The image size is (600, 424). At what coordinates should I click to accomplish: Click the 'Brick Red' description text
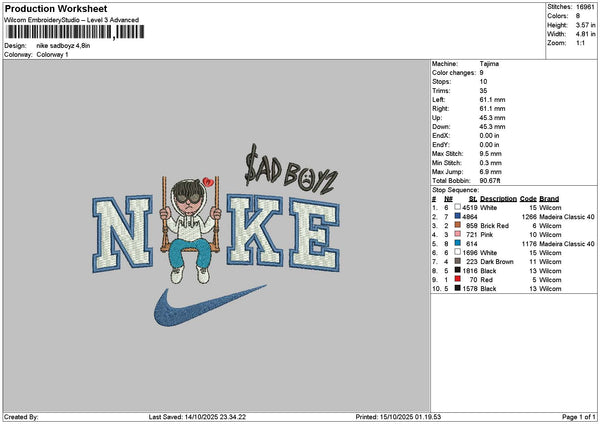click(x=494, y=226)
